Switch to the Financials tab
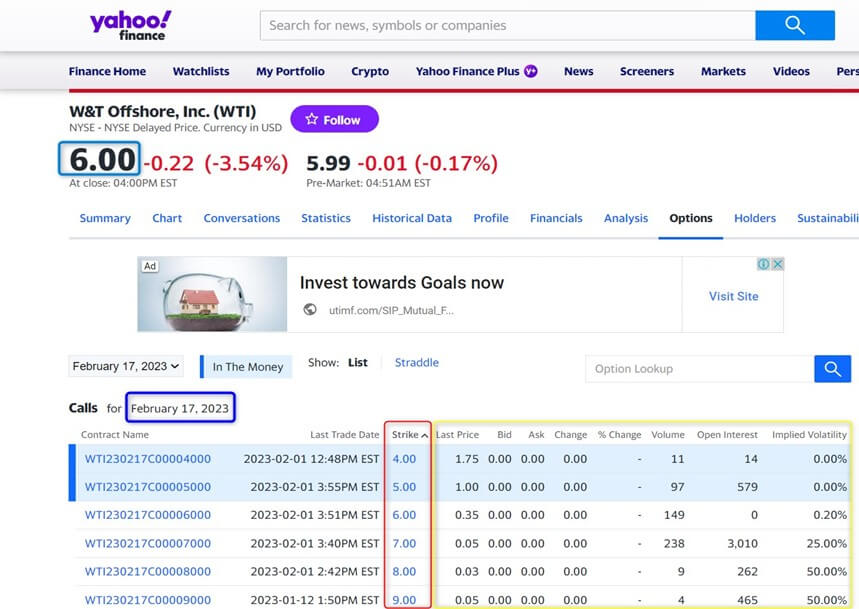 coord(556,218)
